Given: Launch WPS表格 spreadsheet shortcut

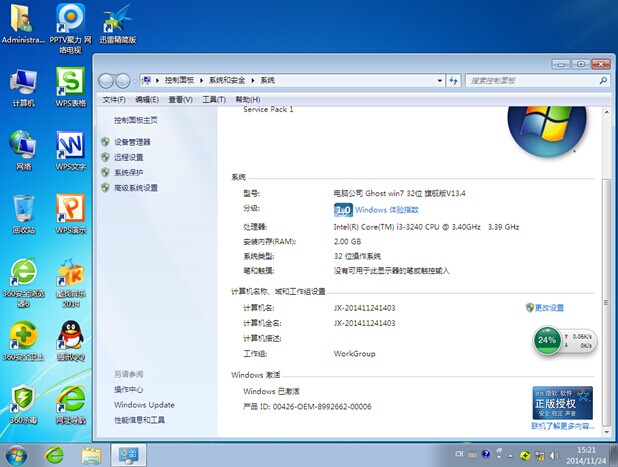Looking at the screenshot, I should coord(71,87).
